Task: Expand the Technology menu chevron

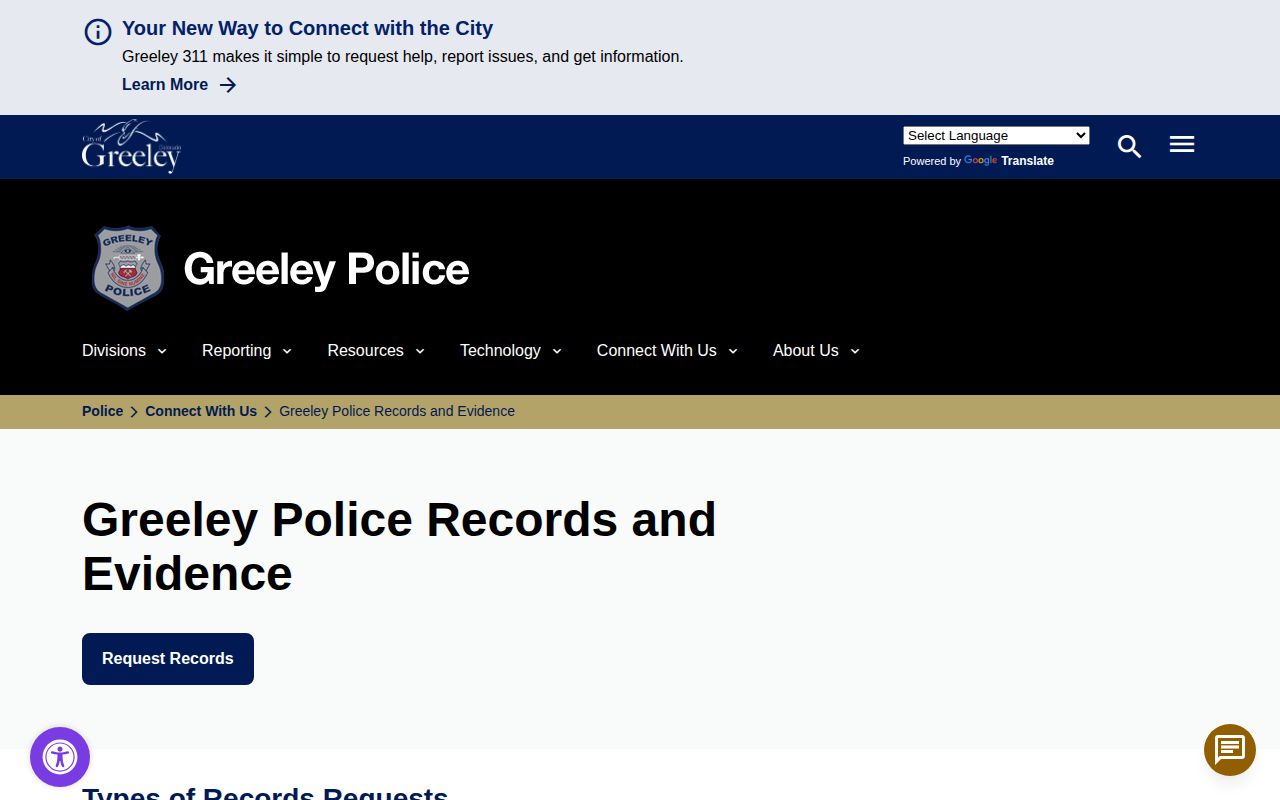Action: [557, 351]
